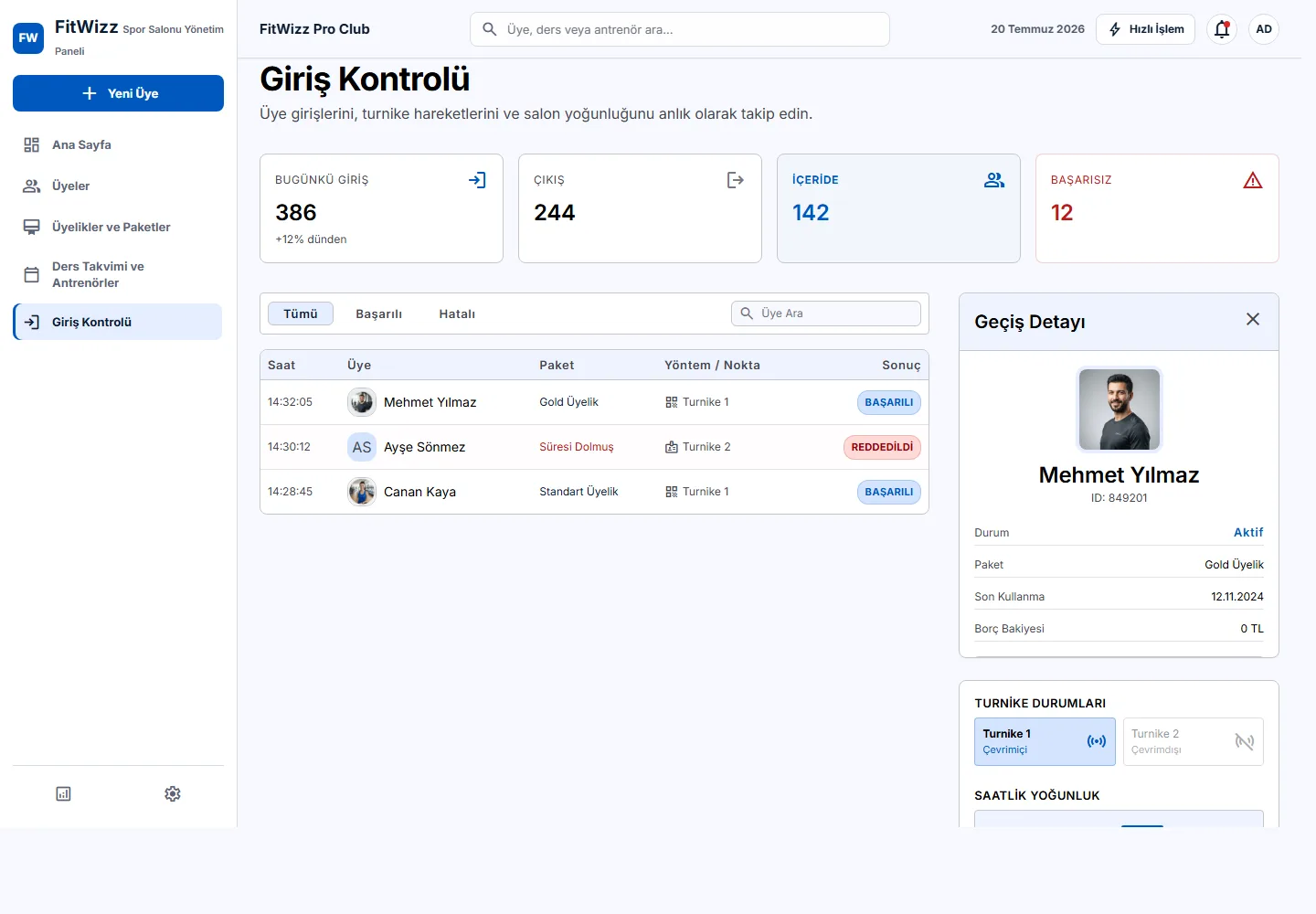Click BAŞARILI badge at 14:32:05
Screen dimensions: 1316x914
coord(889,402)
